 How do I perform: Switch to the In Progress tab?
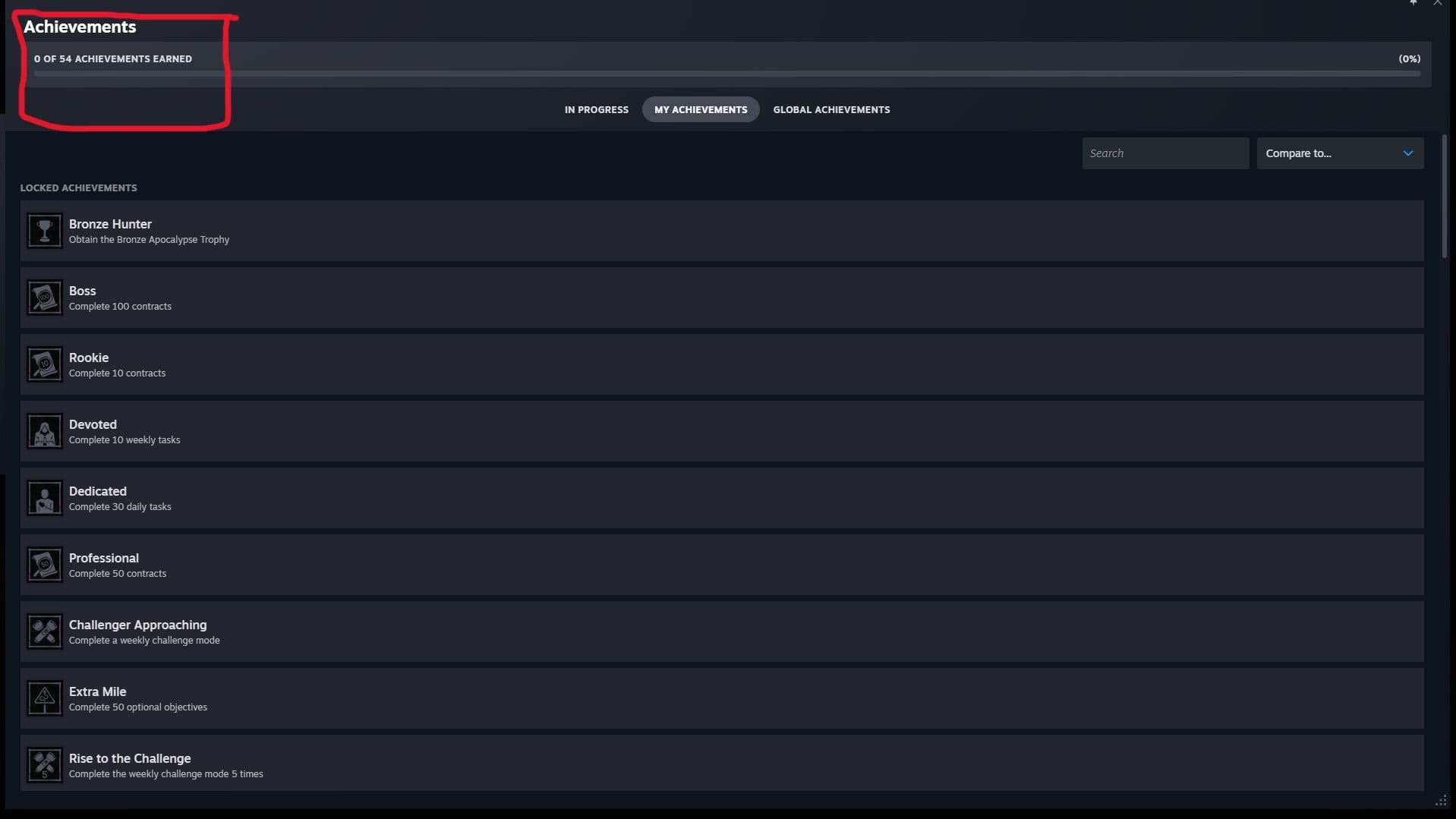[596, 109]
